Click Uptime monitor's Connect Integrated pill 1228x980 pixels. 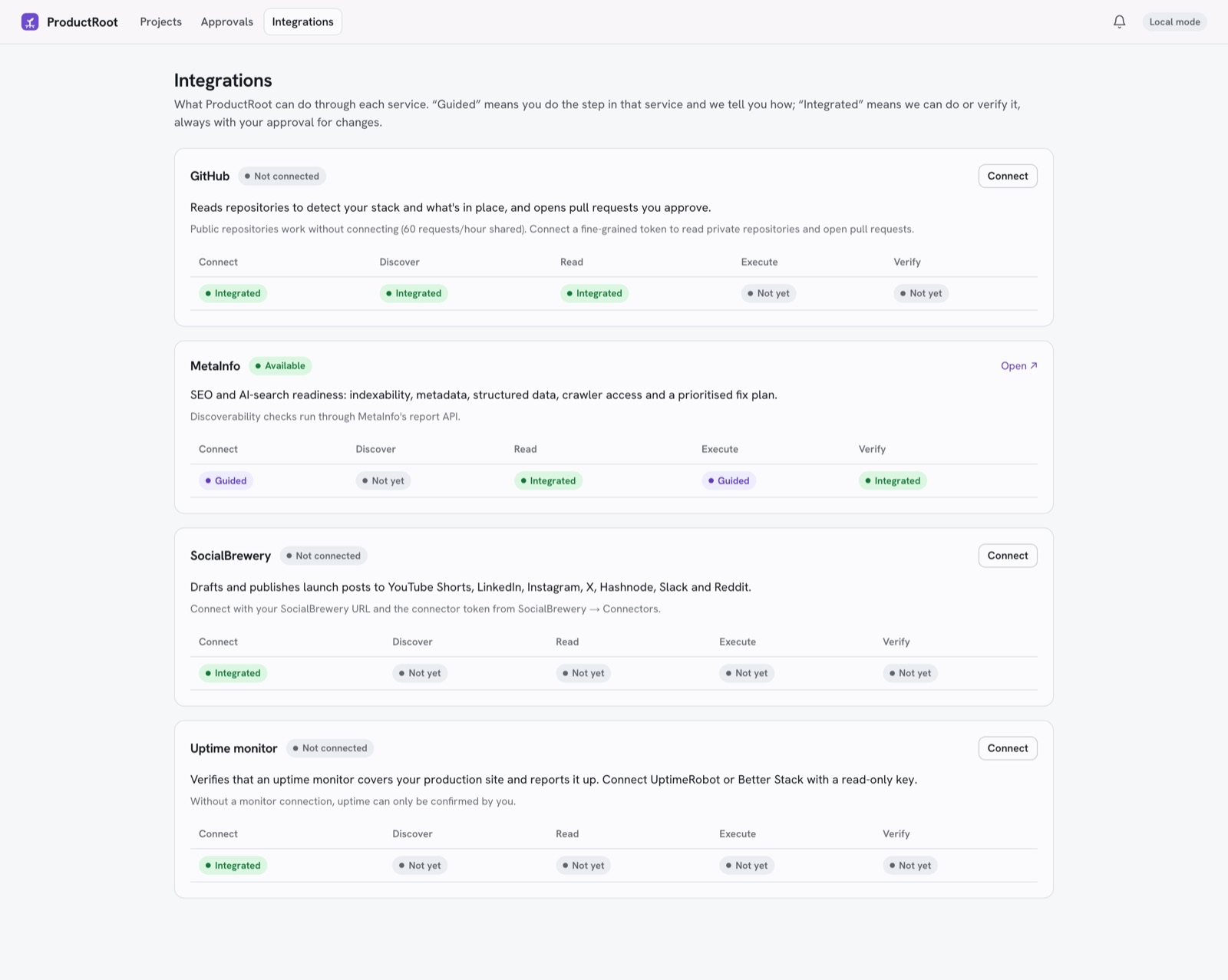click(x=233, y=866)
